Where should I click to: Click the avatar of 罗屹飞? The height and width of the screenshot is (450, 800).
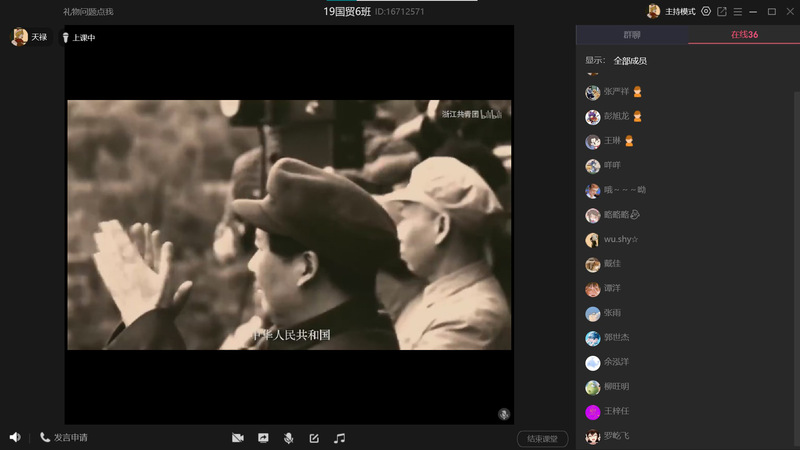point(592,437)
